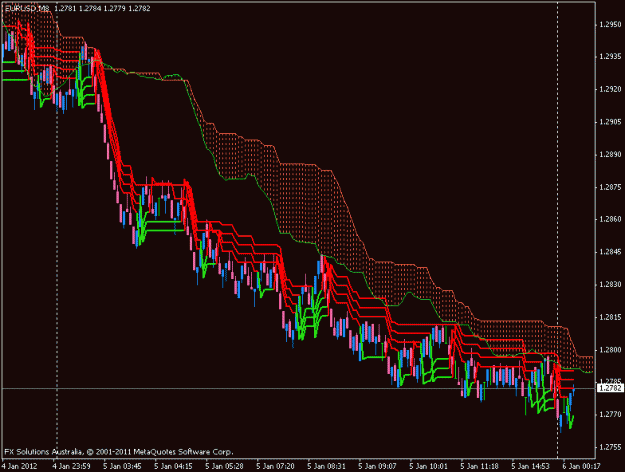The image size is (625, 472).
Task: Click the 1.2782 current price label
Action: [610, 388]
